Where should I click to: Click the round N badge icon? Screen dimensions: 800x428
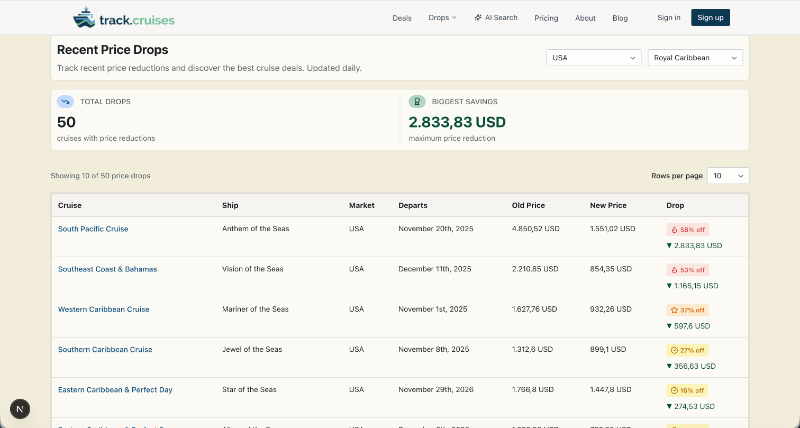[x=20, y=408]
